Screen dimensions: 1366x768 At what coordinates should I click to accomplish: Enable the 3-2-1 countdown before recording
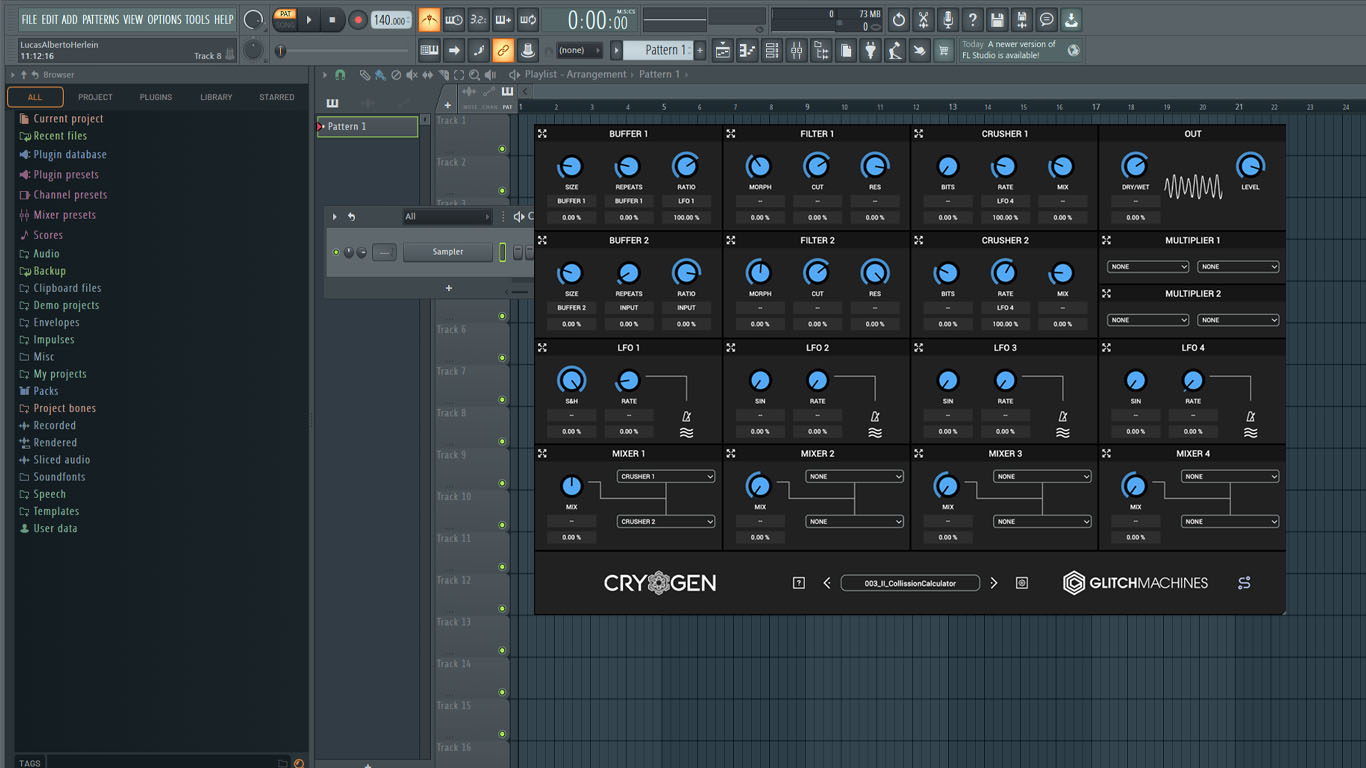478,20
